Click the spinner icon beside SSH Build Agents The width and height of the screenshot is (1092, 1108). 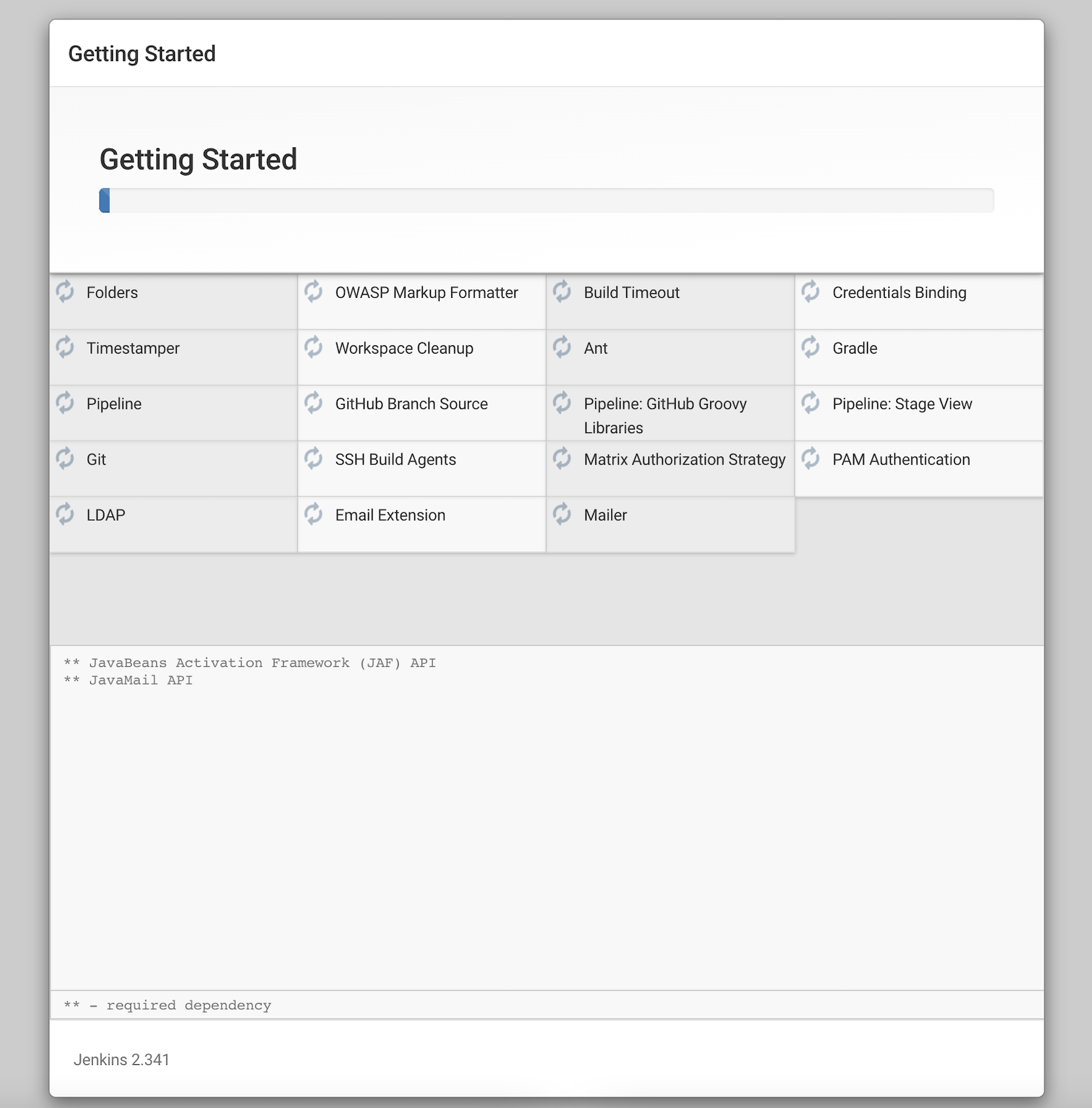pyautogui.click(x=313, y=459)
